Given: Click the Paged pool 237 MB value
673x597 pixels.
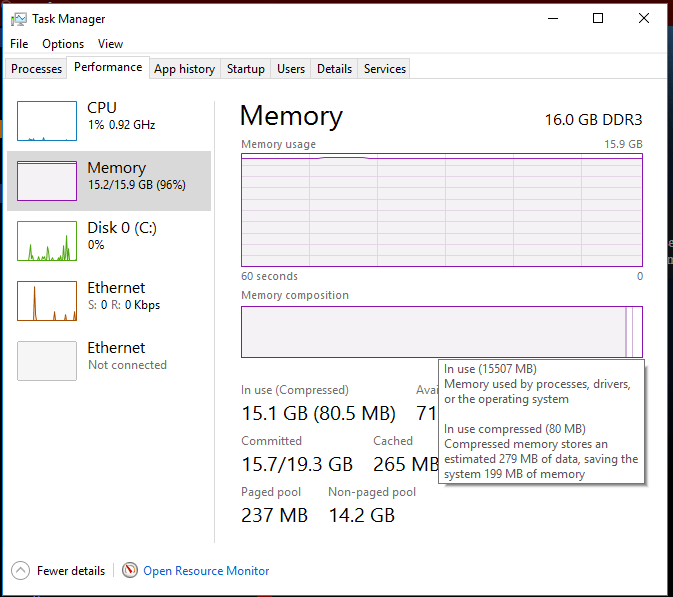Looking at the screenshot, I should tap(274, 515).
